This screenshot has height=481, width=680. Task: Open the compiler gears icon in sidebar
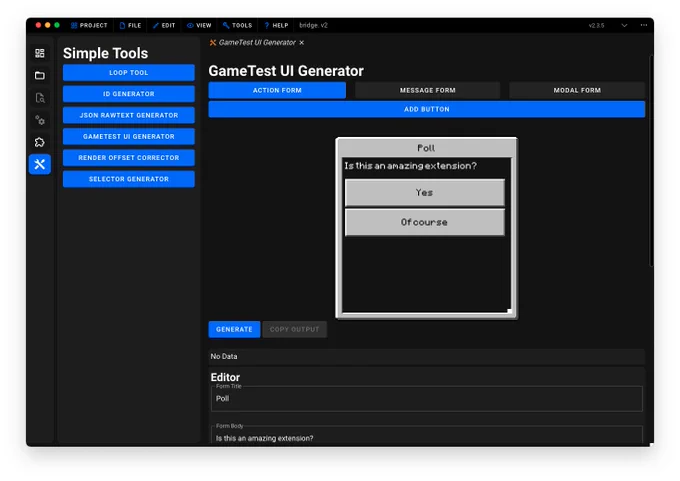coord(40,120)
